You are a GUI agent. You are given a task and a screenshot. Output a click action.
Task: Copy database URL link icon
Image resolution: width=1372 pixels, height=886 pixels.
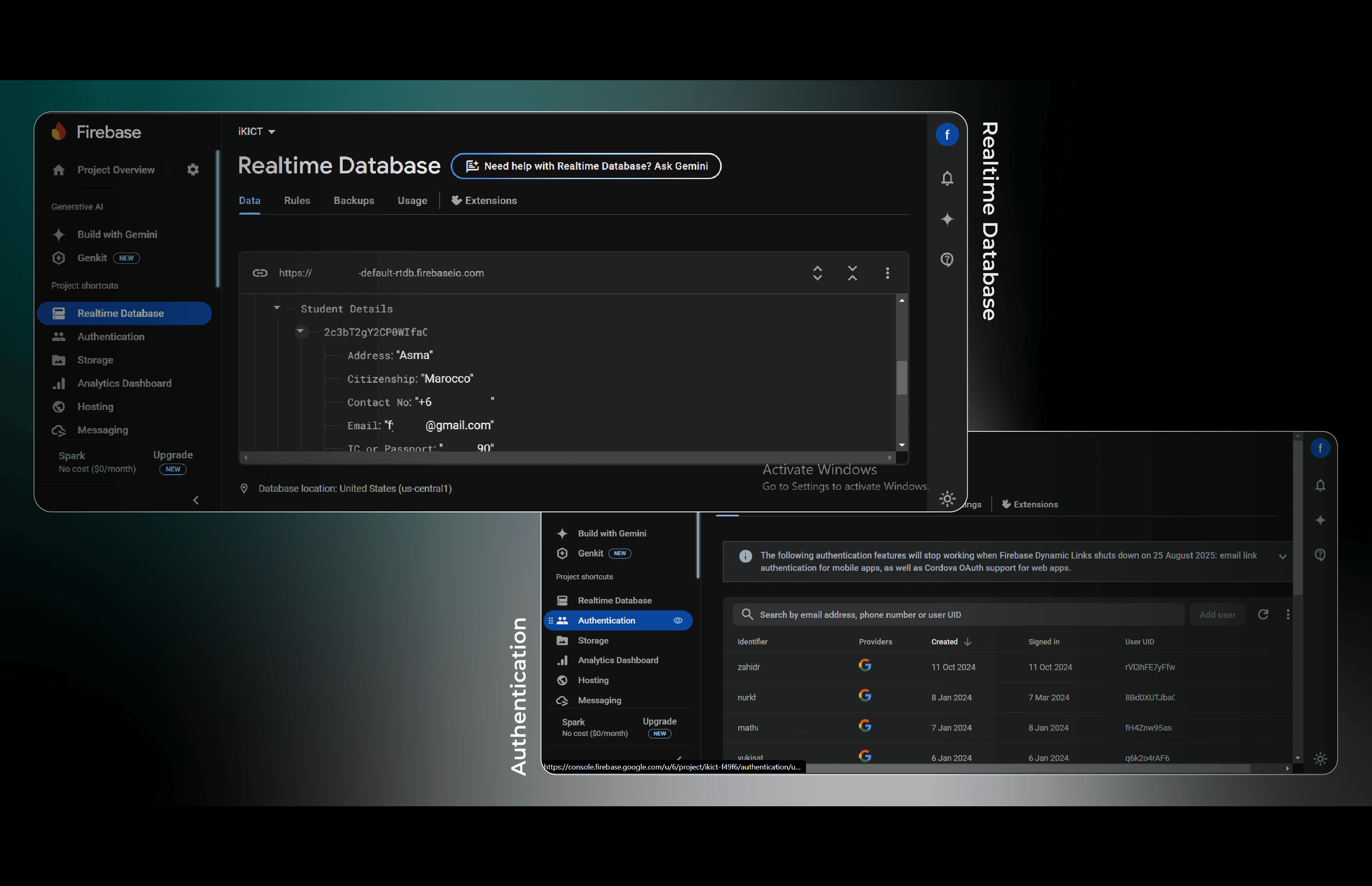260,273
